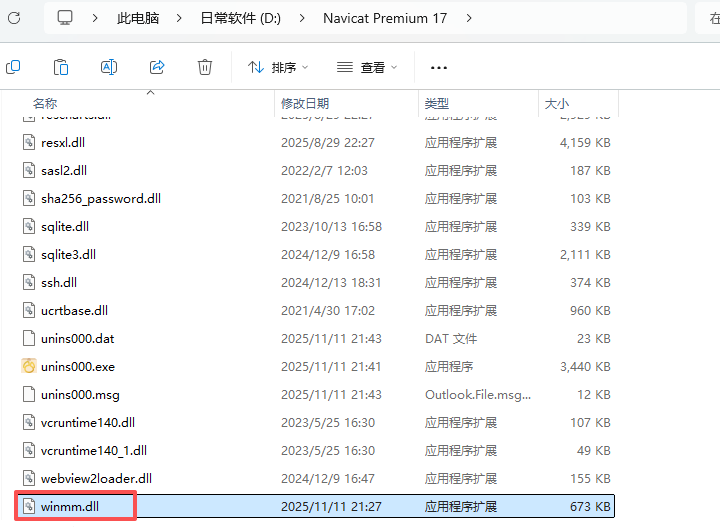Screen dimensions: 720x527
Task: Open the 查看 view dropdown
Action: pyautogui.click(x=366, y=67)
